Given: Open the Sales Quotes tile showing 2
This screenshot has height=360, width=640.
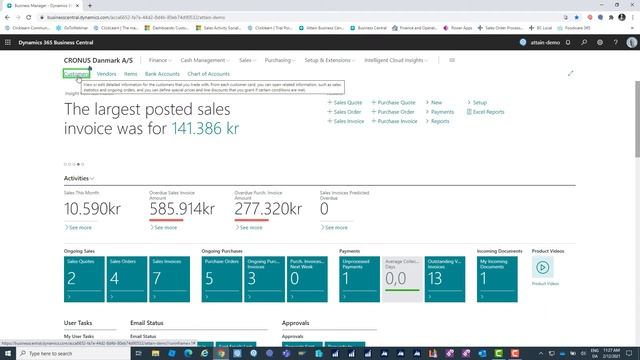Looking at the screenshot, I should coord(84,279).
